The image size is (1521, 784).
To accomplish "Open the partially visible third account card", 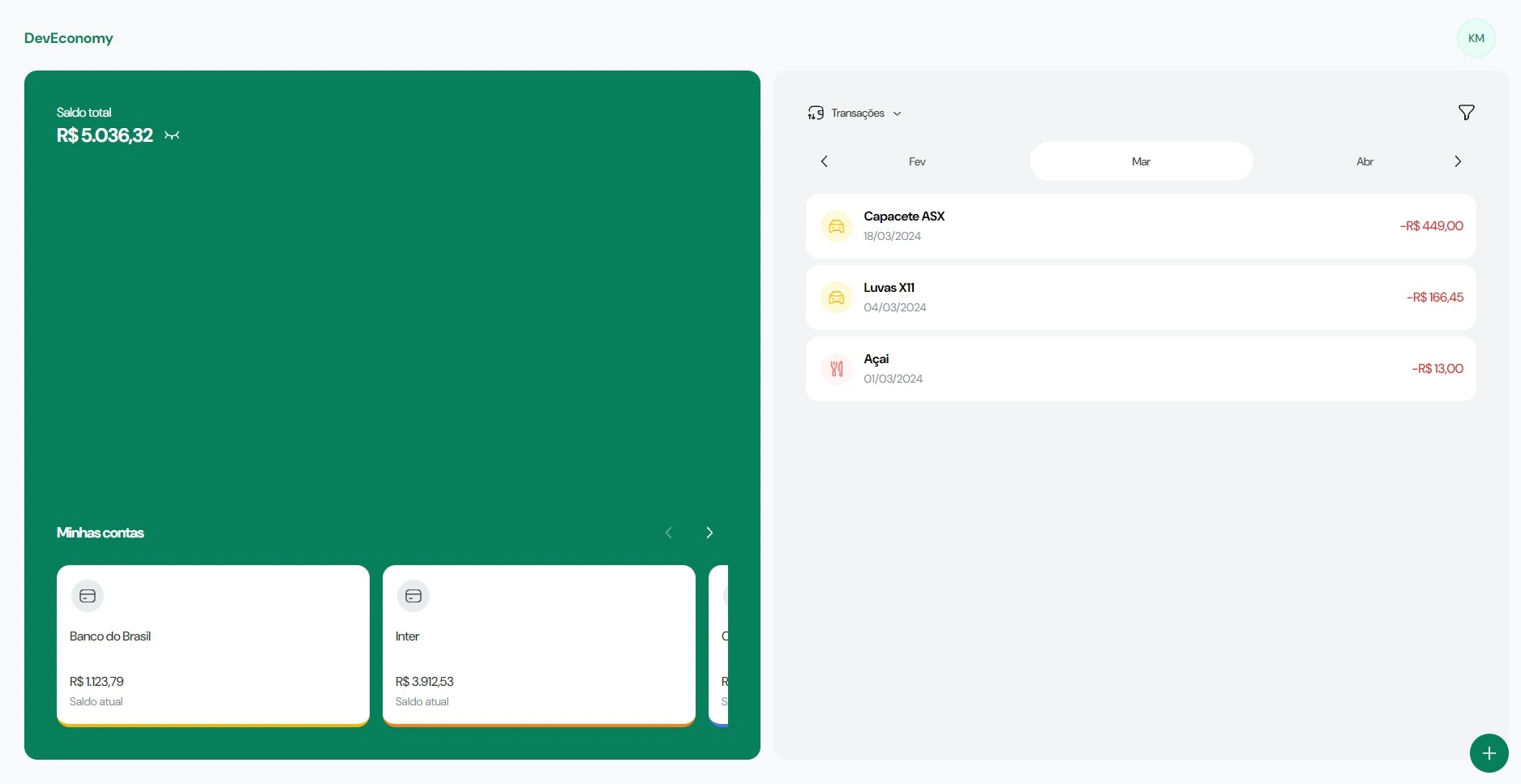I will 718,645.
